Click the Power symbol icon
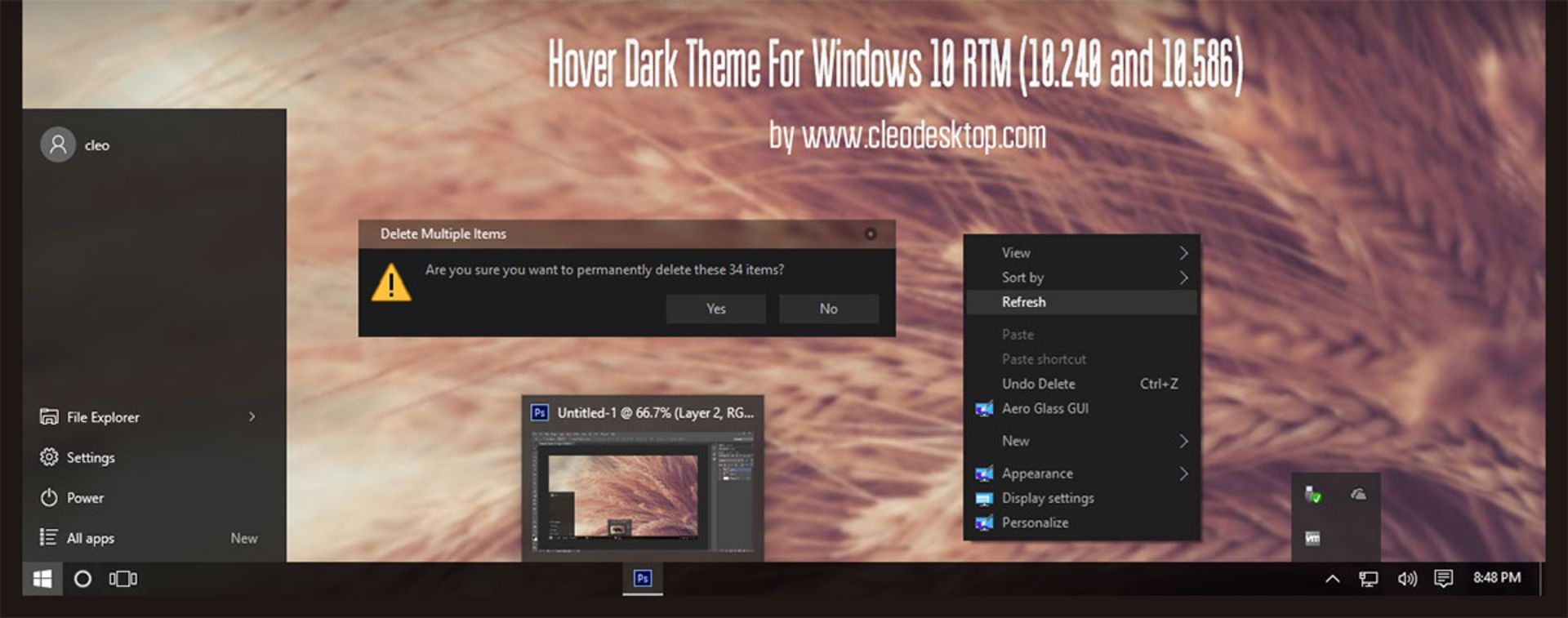Screen dimensions: 1568x618 coord(49,497)
